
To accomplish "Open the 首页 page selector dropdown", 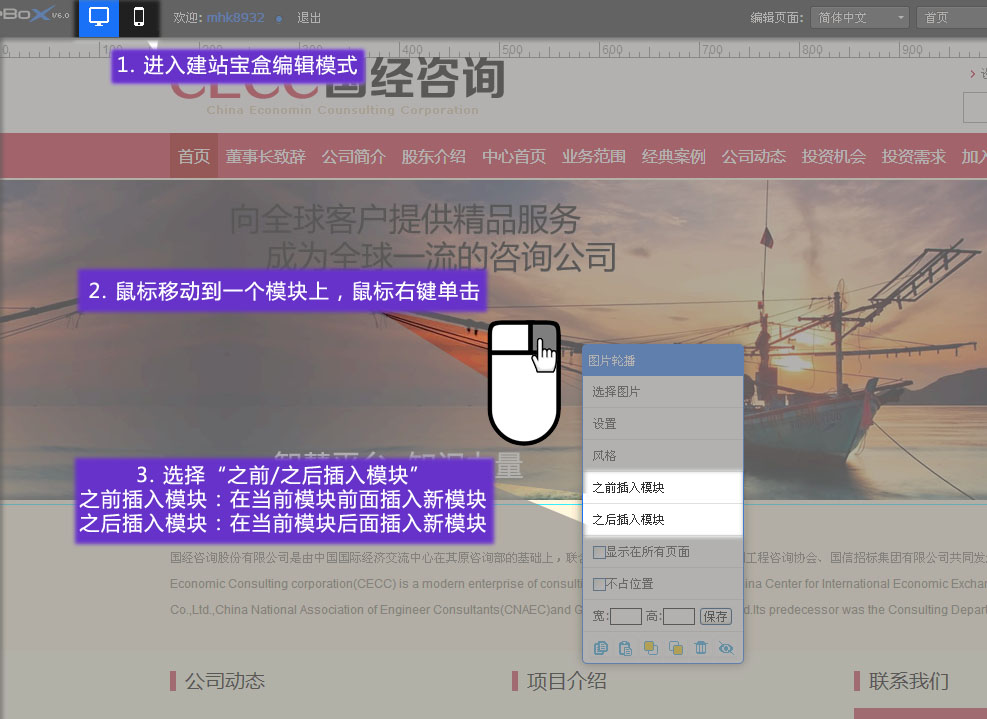I will click(x=950, y=18).
